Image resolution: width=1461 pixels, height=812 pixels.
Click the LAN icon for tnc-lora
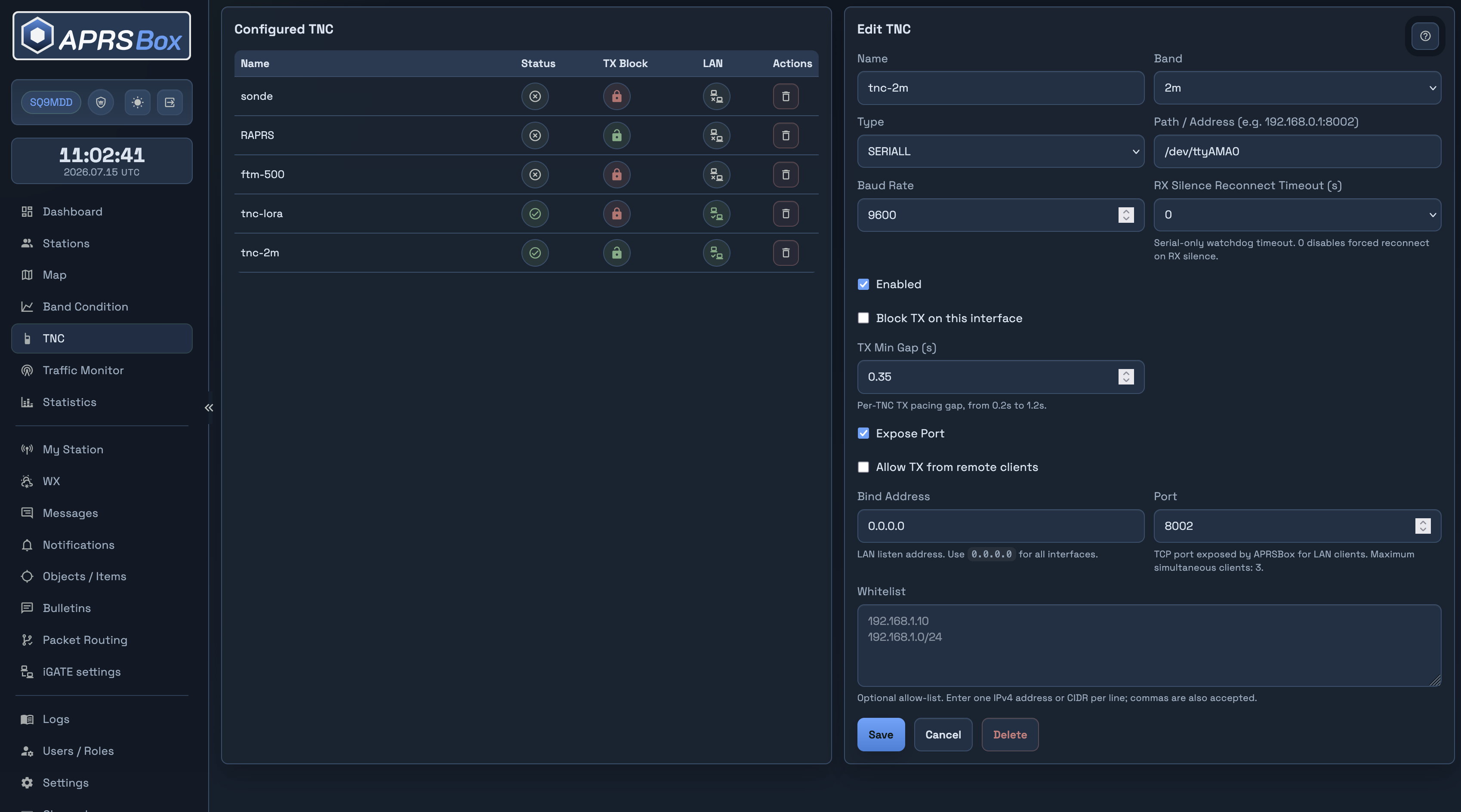tap(716, 214)
